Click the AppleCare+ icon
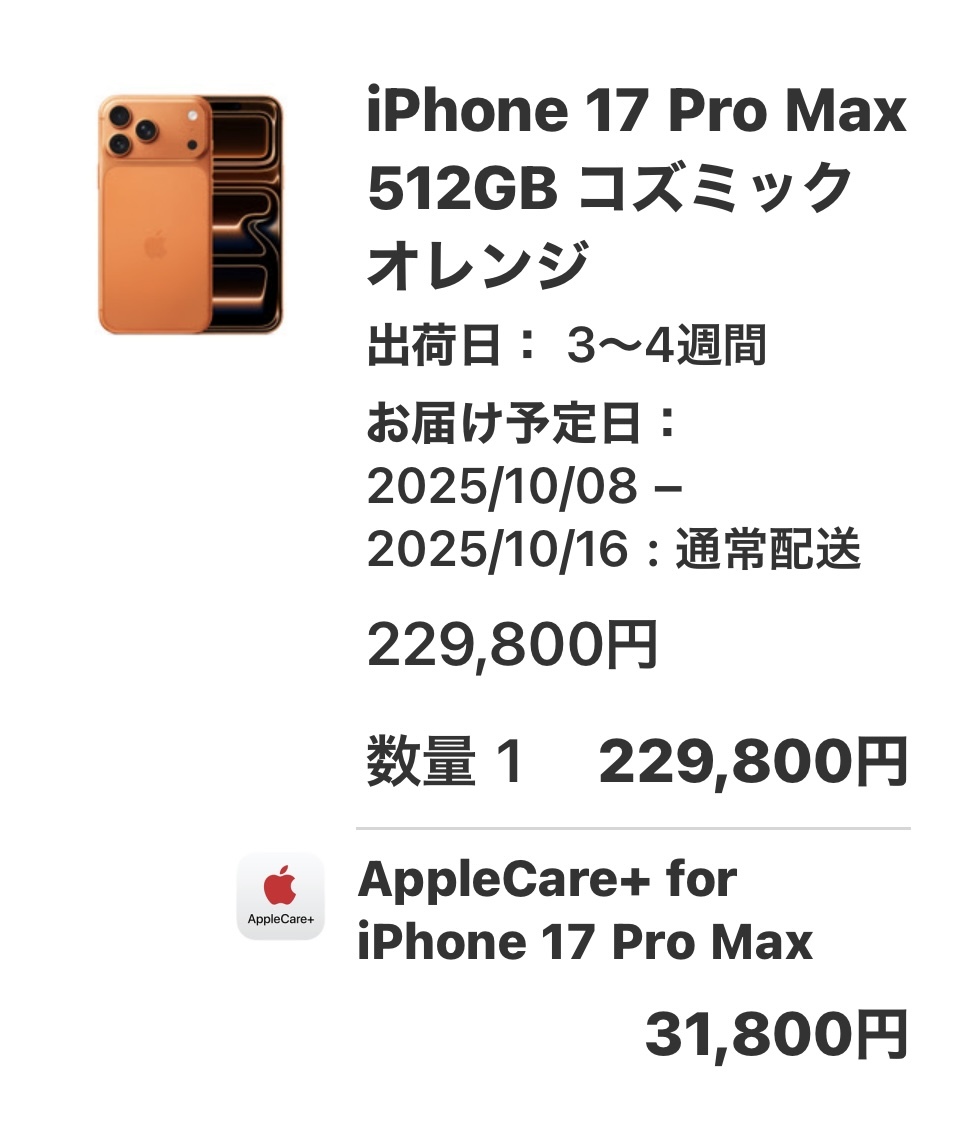The image size is (958, 1140). (281, 896)
